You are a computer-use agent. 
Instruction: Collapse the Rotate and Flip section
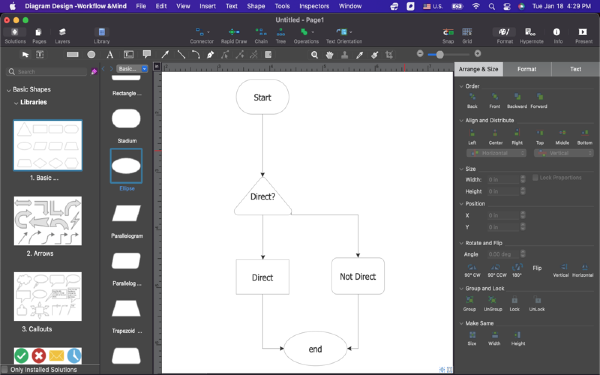(461, 243)
